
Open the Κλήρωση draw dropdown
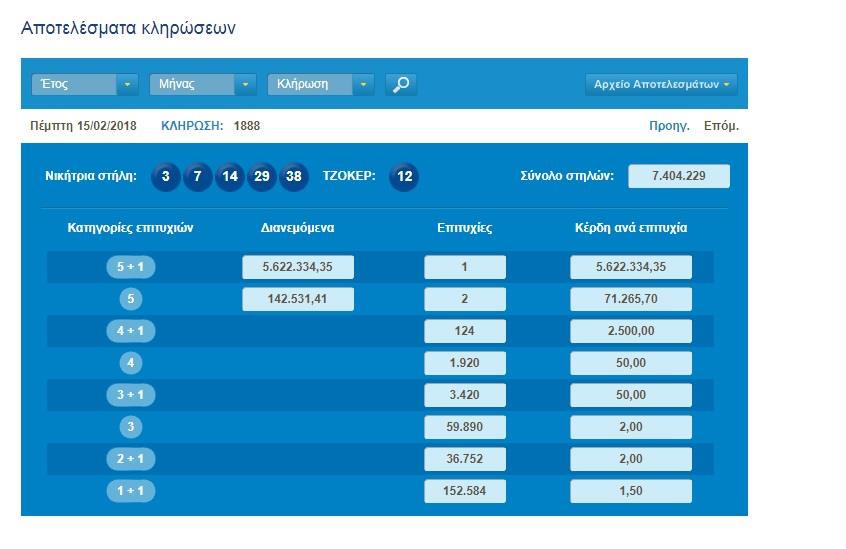click(x=320, y=85)
